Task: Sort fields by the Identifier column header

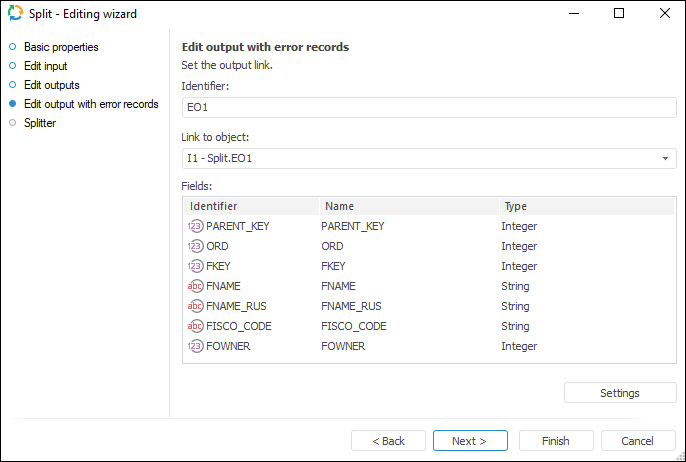Action: [x=250, y=206]
